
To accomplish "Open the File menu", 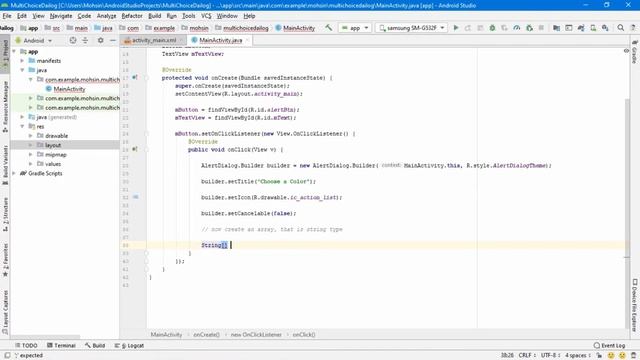I will click(x=7, y=16).
